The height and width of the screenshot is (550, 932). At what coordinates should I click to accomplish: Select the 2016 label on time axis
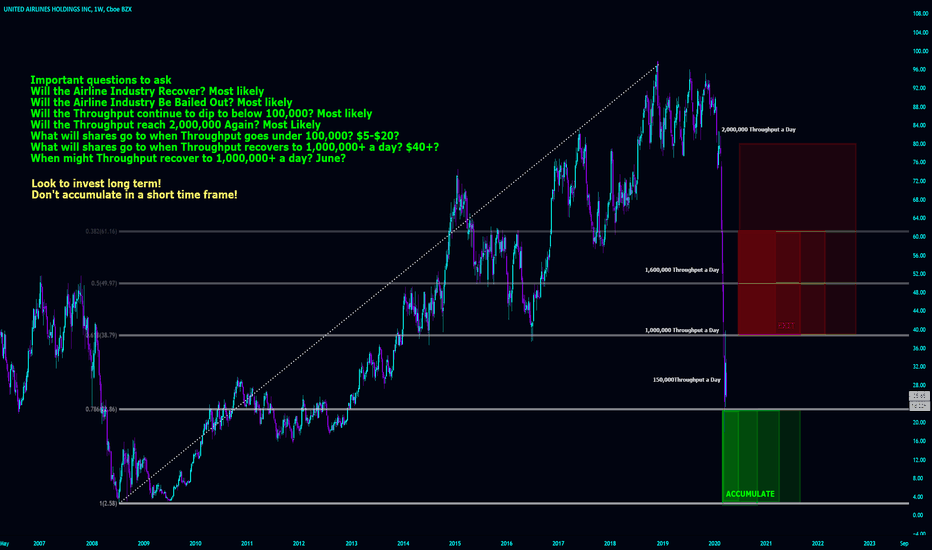pyautogui.click(x=506, y=543)
